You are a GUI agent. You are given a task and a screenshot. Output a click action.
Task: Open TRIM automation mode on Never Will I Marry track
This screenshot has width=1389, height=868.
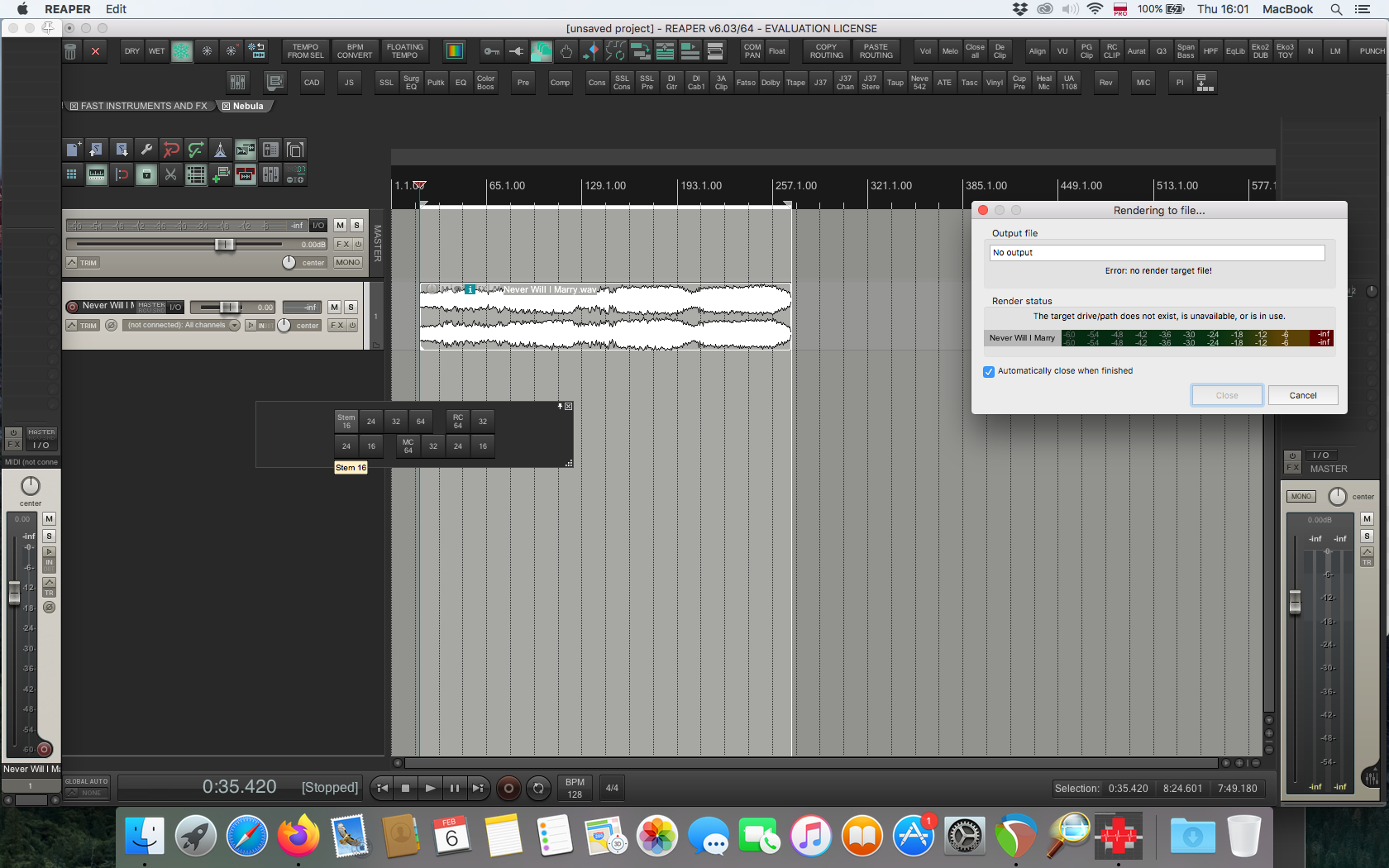point(83,326)
